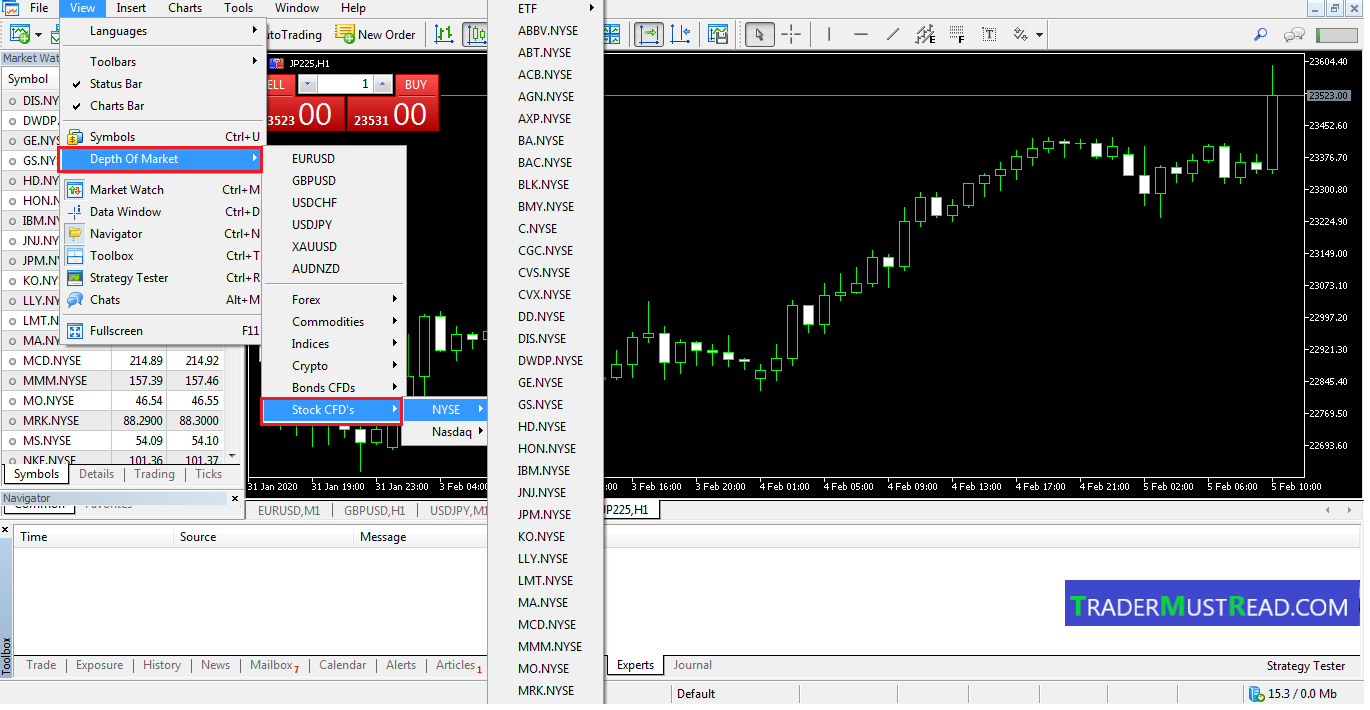
Task: Open the search magnifier icon
Action: [x=1261, y=35]
